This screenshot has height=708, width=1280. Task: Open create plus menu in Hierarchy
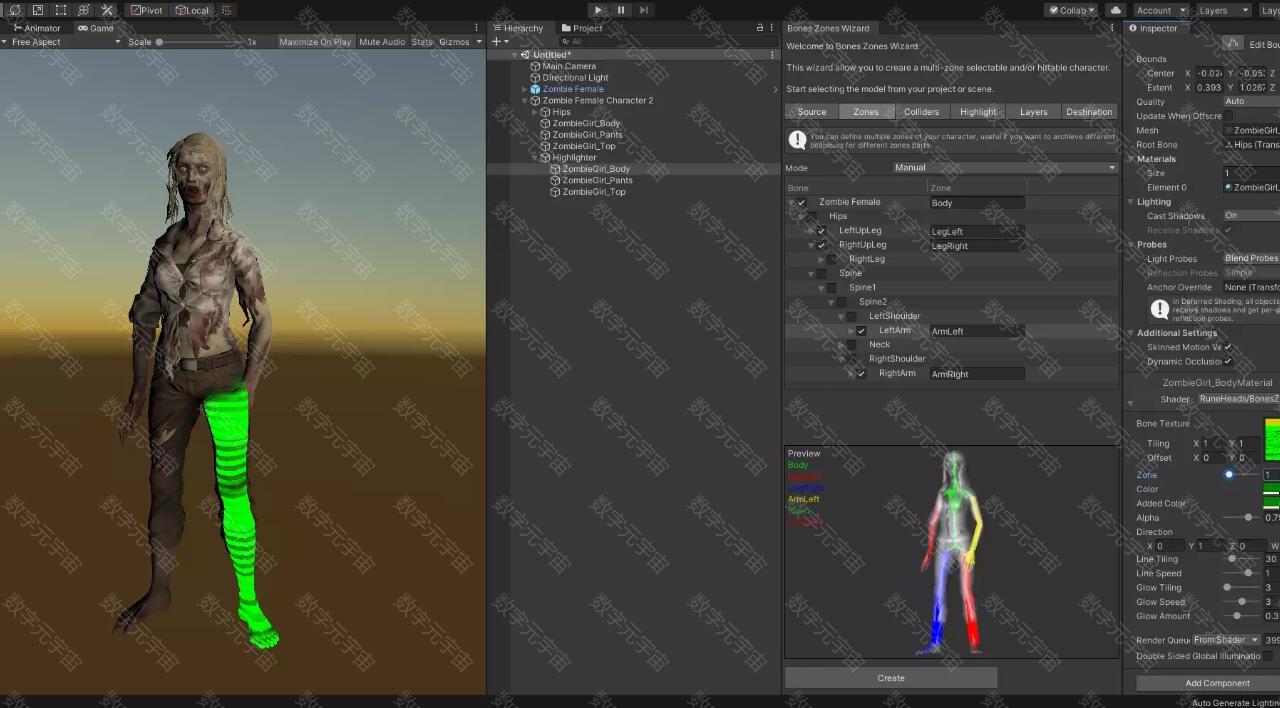tap(498, 42)
